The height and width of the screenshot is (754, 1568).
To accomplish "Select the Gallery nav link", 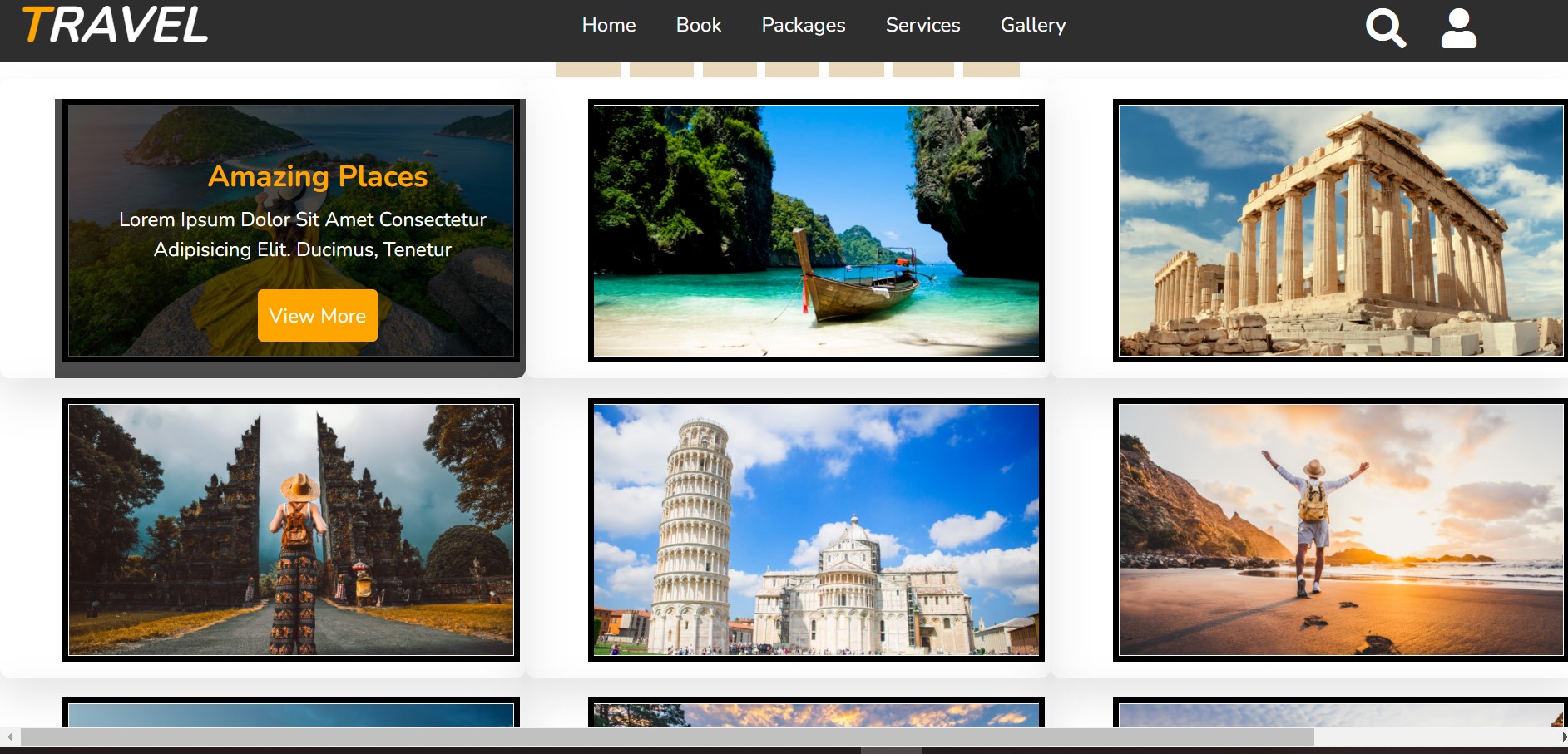I will [1032, 26].
